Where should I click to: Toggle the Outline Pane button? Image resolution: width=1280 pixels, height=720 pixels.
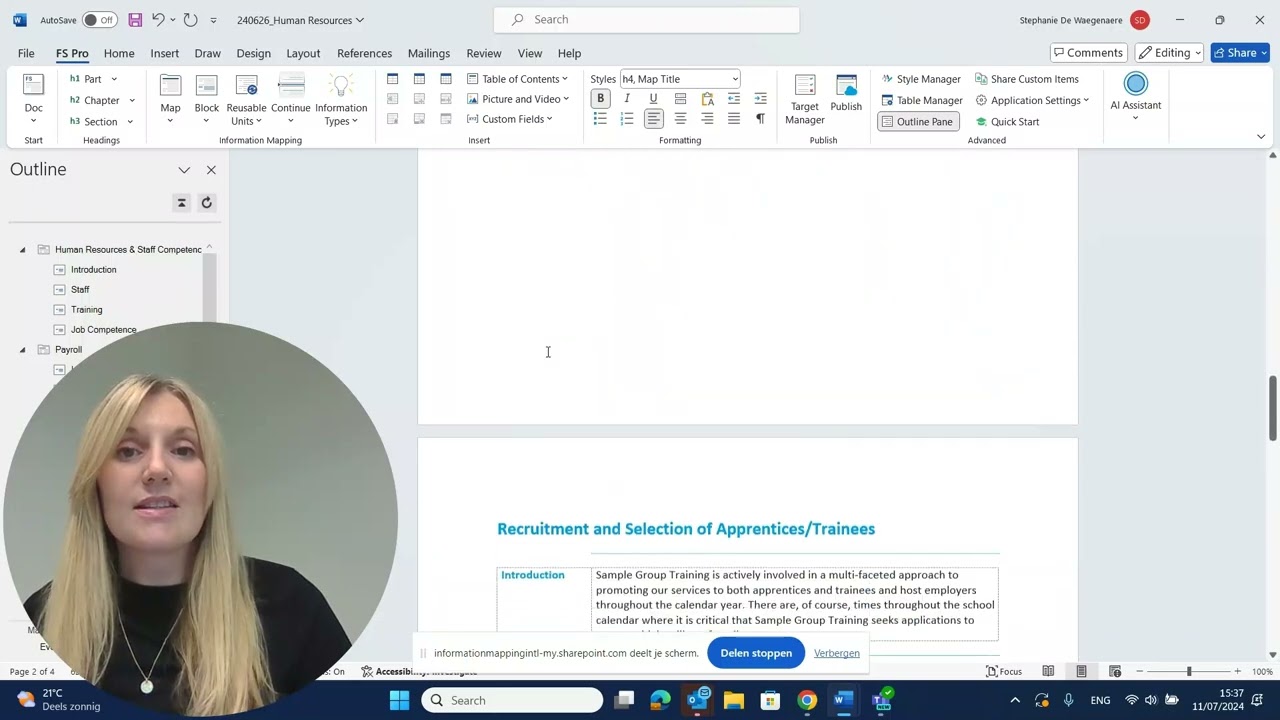point(918,122)
